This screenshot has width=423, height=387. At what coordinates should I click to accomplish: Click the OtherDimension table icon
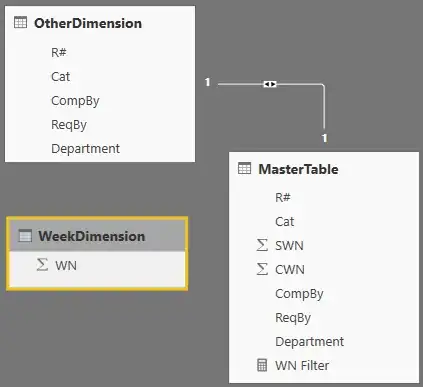20,23
